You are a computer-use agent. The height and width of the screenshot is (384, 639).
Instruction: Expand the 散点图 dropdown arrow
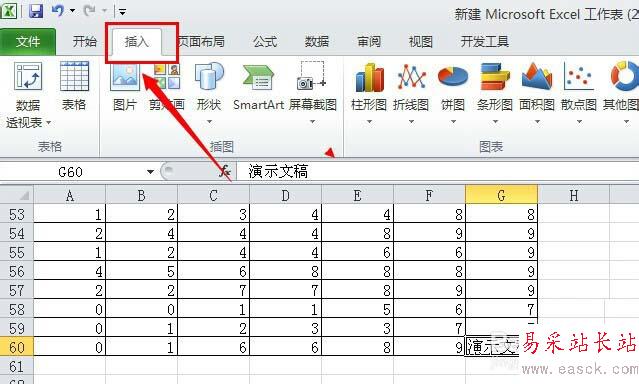(x=579, y=121)
